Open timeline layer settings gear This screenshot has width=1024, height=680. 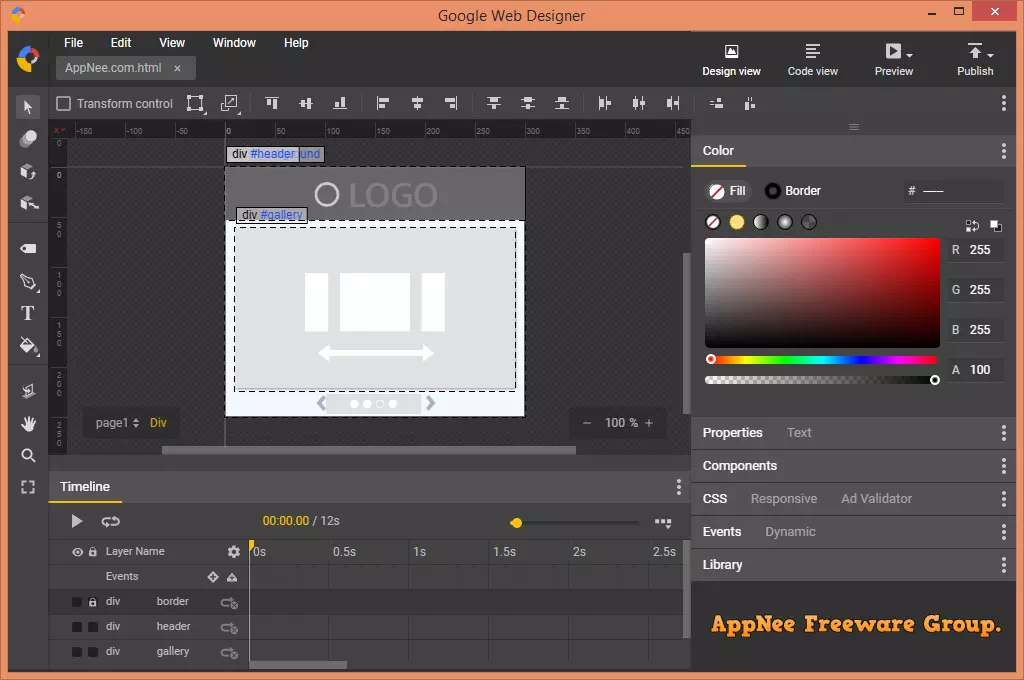click(234, 552)
